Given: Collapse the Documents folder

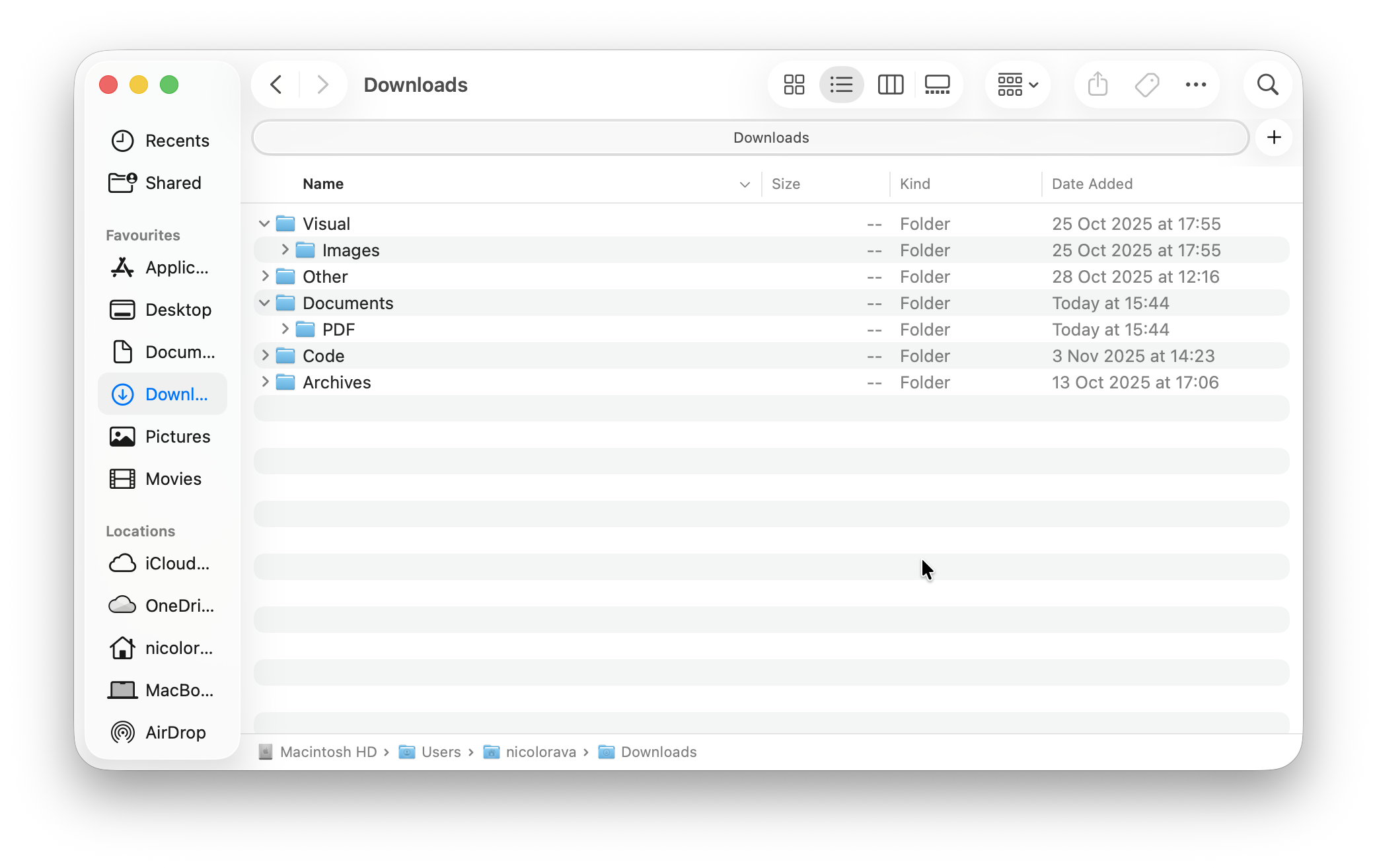Looking at the screenshot, I should (x=264, y=303).
